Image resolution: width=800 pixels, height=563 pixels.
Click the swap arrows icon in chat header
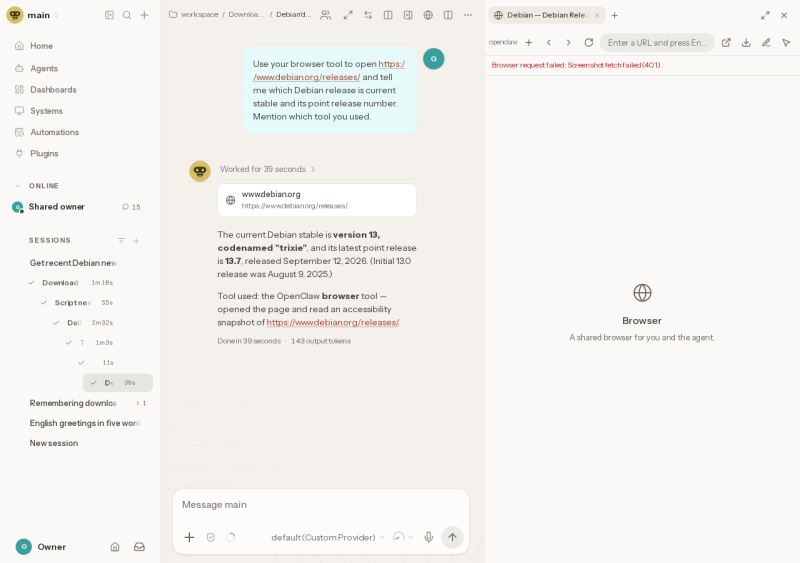[368, 15]
